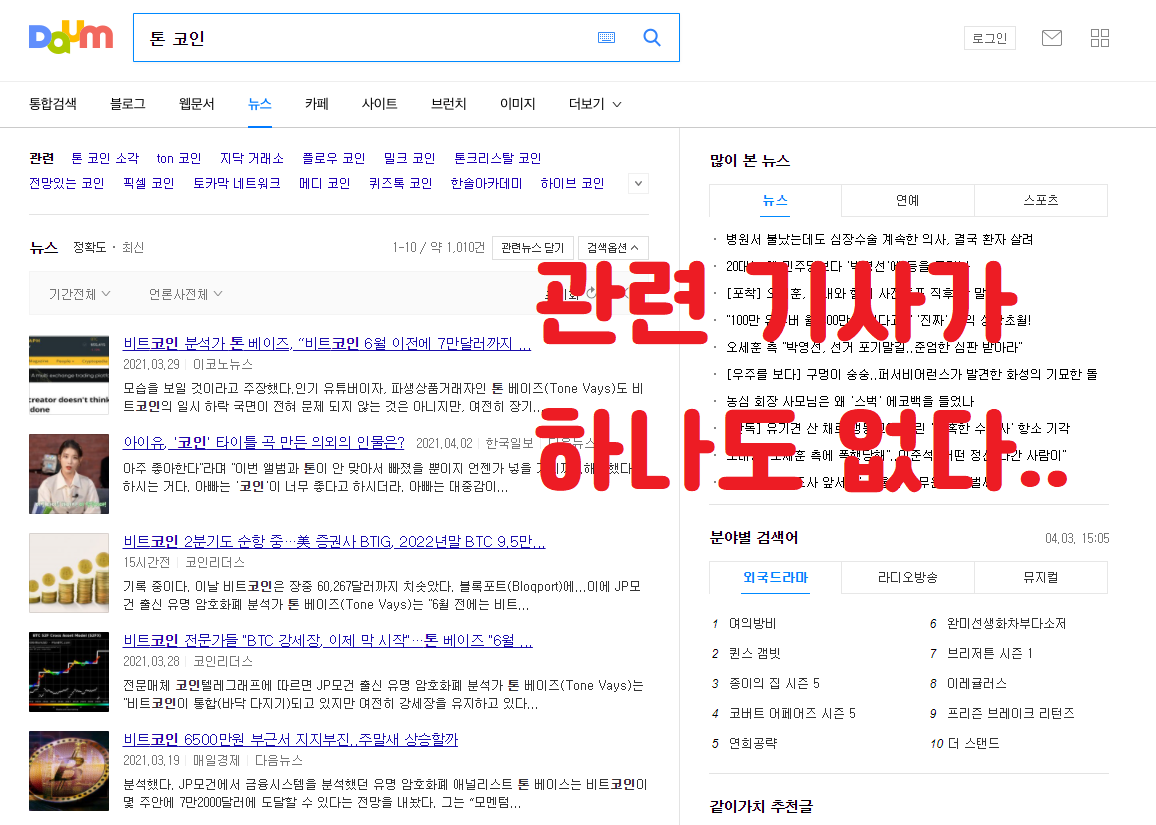This screenshot has height=825, width=1156.
Task: Open related search 톤 코인 소각
Action: (x=105, y=159)
